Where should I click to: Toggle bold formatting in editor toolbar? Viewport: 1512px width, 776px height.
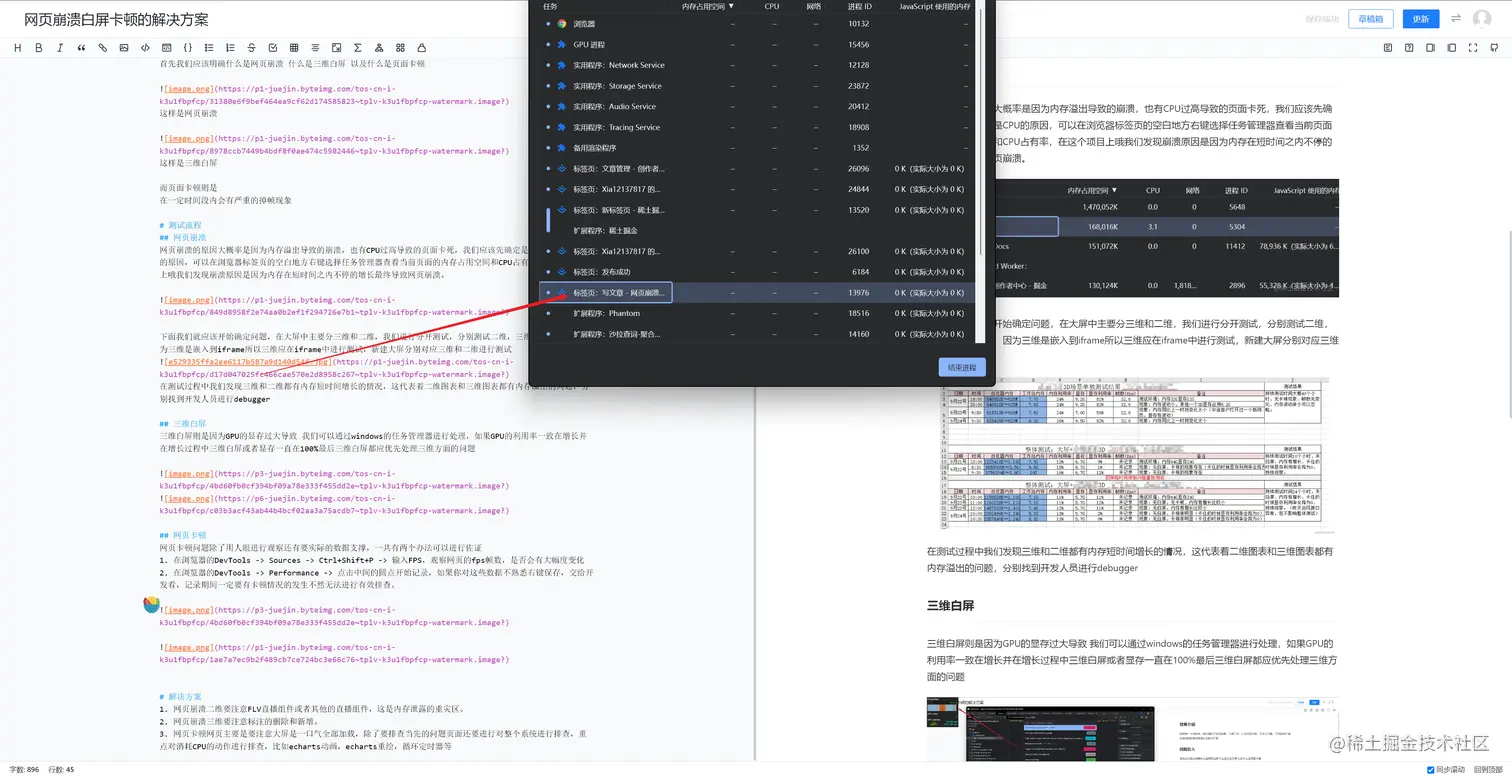click(39, 47)
